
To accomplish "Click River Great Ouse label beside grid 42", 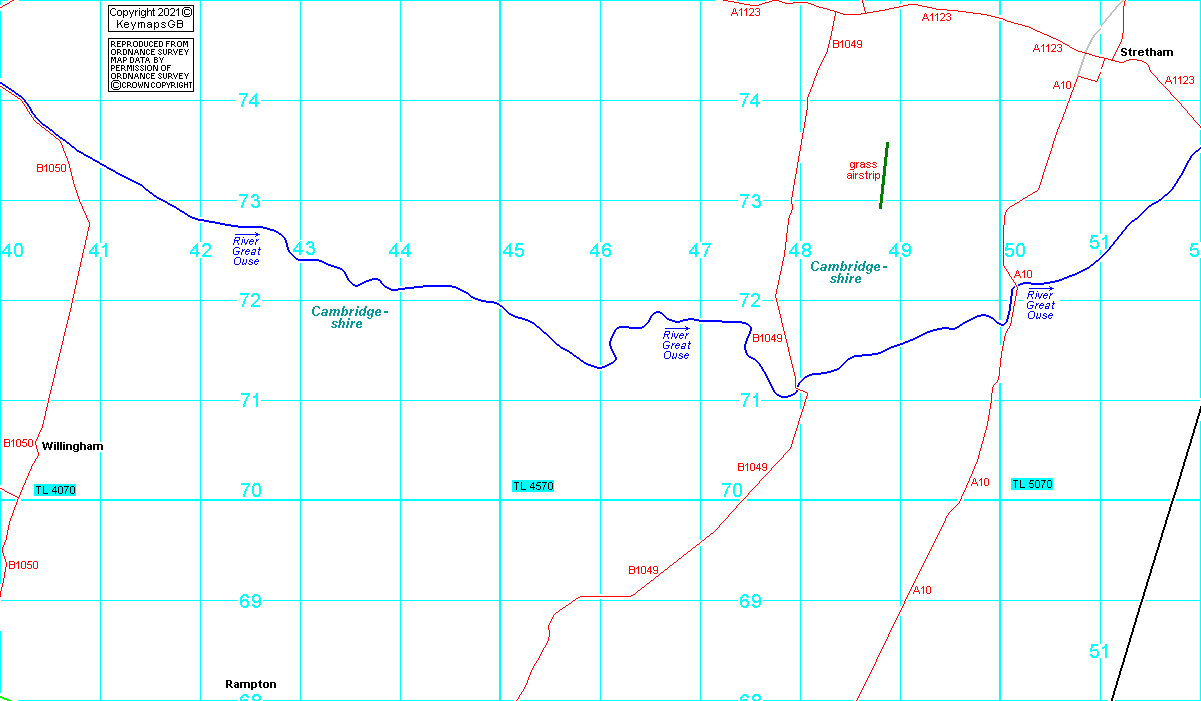I will pos(246,251).
